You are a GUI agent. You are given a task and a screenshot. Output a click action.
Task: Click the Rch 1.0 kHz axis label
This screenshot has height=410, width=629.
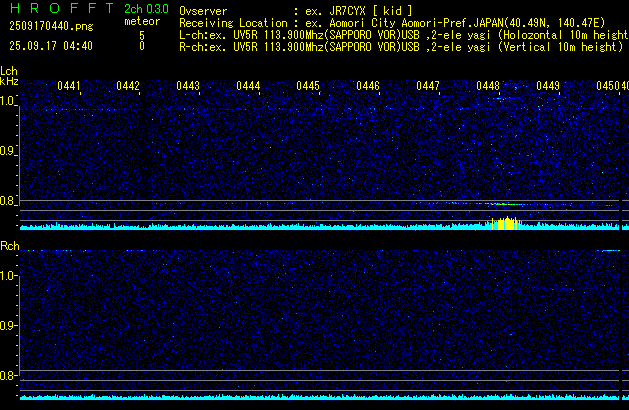tap(8, 276)
